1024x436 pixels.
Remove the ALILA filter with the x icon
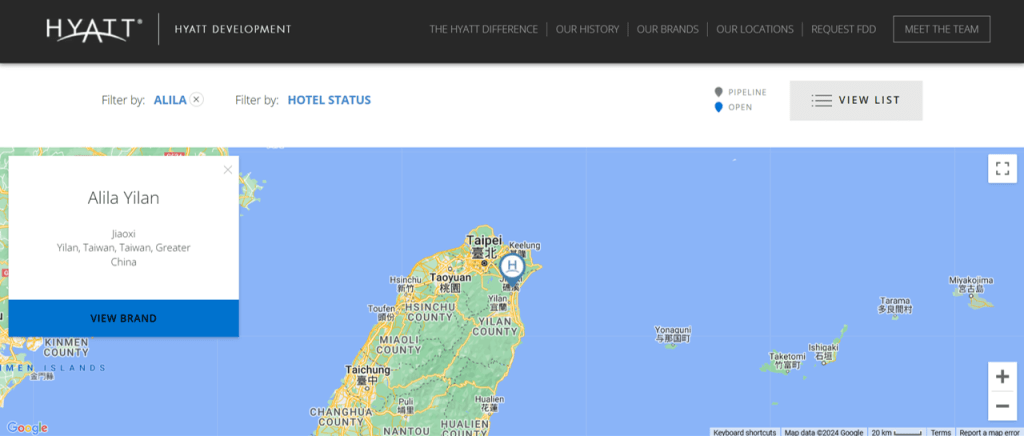197,99
